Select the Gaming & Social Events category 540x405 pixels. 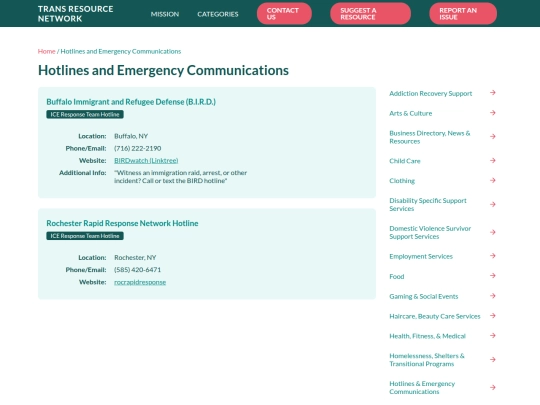point(424,296)
